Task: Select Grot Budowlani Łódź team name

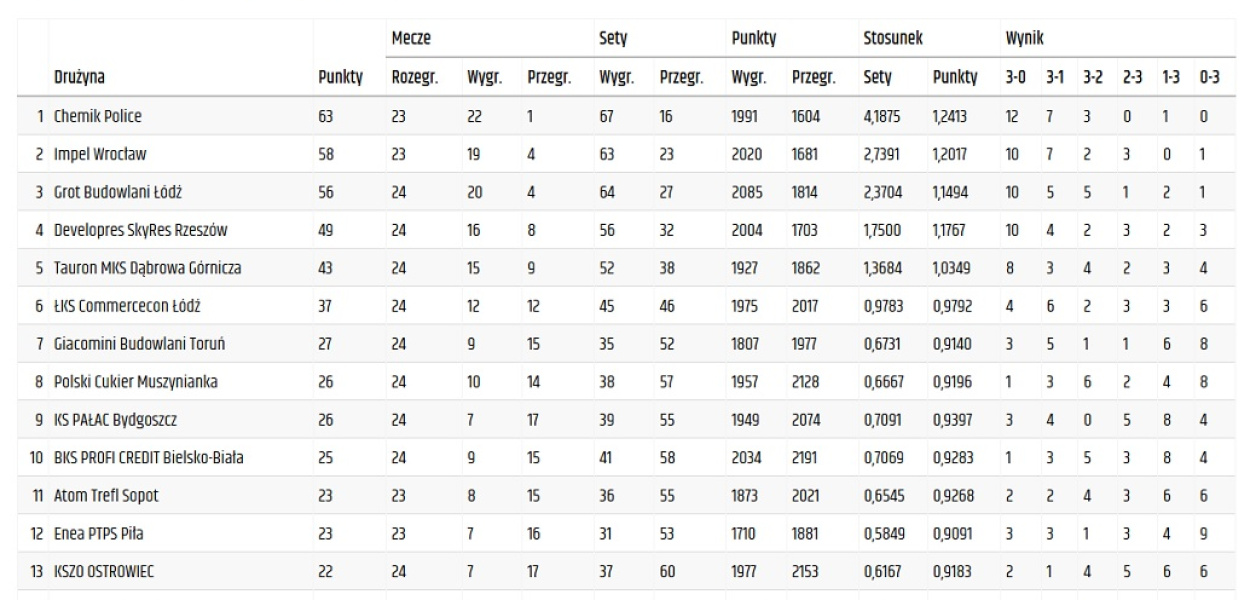Action: (x=115, y=192)
